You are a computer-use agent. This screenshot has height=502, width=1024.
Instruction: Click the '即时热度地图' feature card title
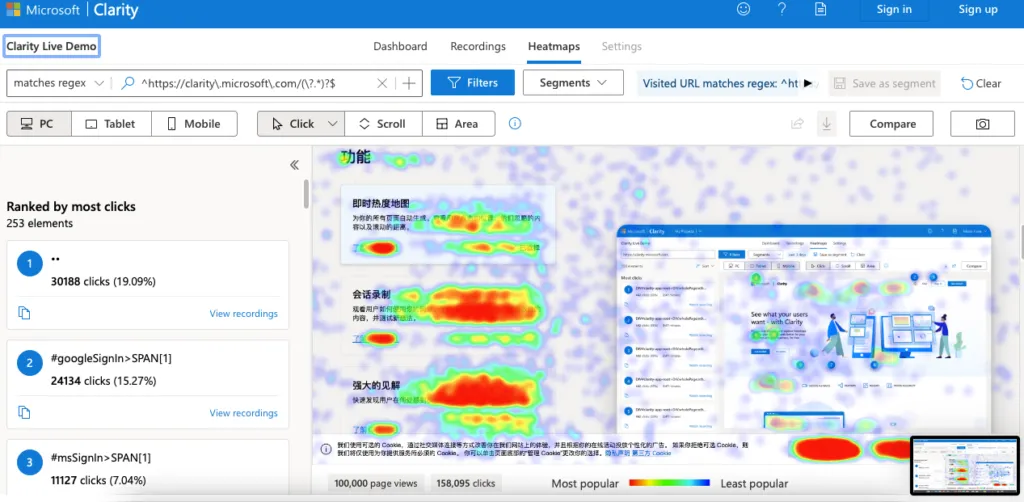[381, 203]
